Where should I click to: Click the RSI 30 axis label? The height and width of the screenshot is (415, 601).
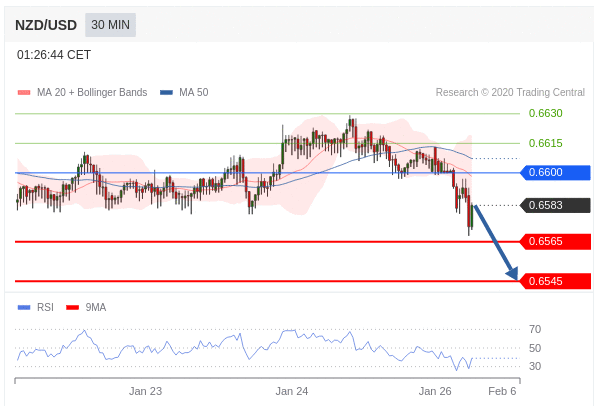pyautogui.click(x=535, y=366)
